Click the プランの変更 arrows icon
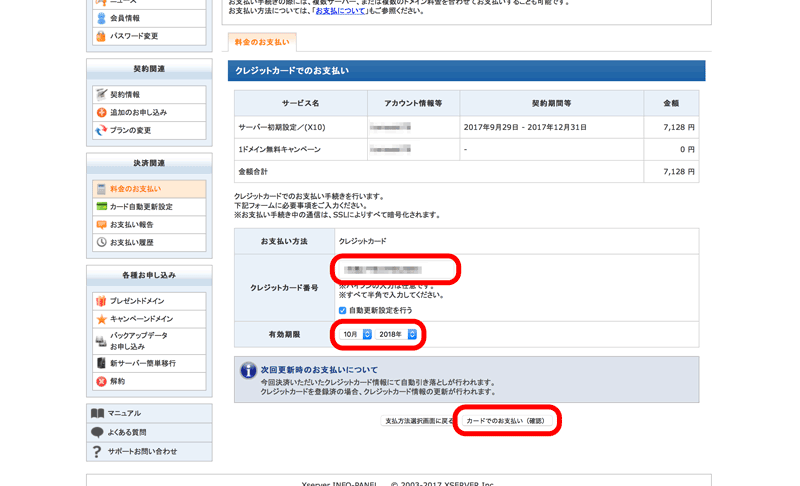 click(x=102, y=130)
